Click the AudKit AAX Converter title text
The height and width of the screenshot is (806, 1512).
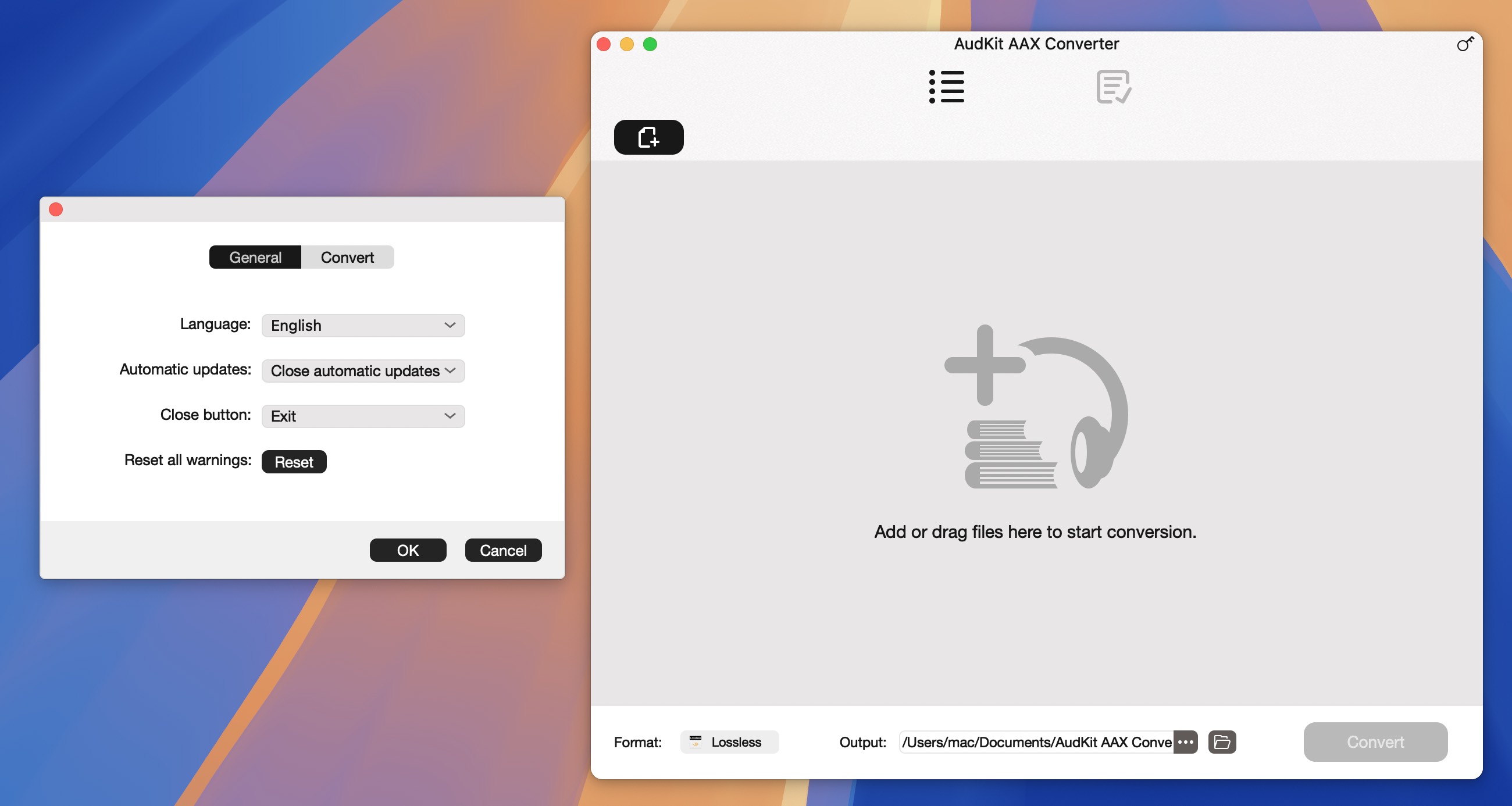pyautogui.click(x=1036, y=44)
